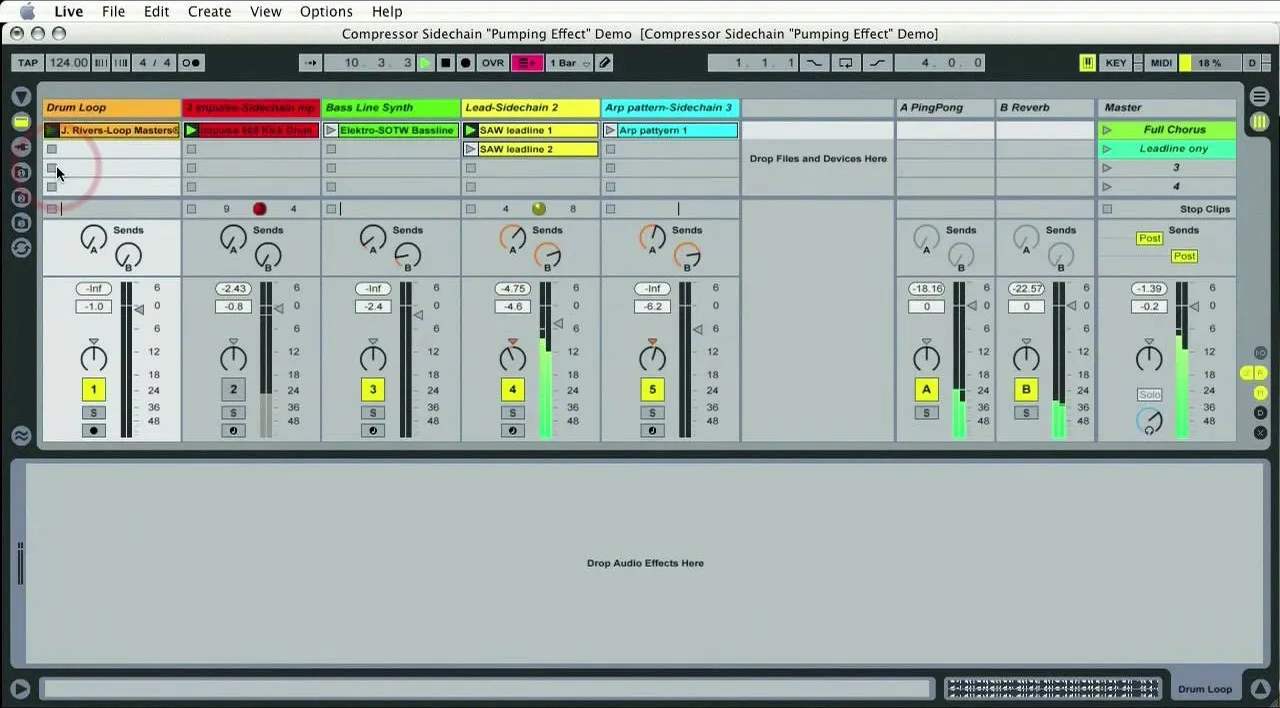The width and height of the screenshot is (1280, 708).
Task: Start playback with the transport play button
Action: 425,63
